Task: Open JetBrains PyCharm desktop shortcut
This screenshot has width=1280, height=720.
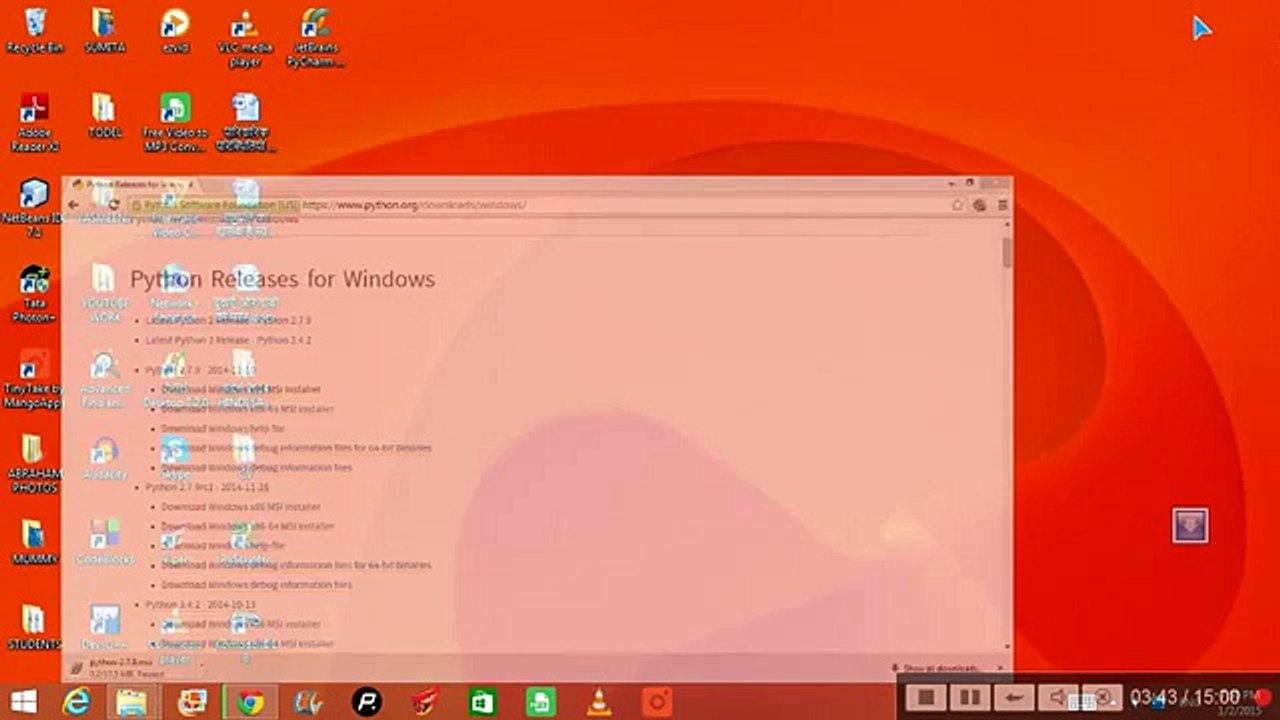Action: [315, 36]
